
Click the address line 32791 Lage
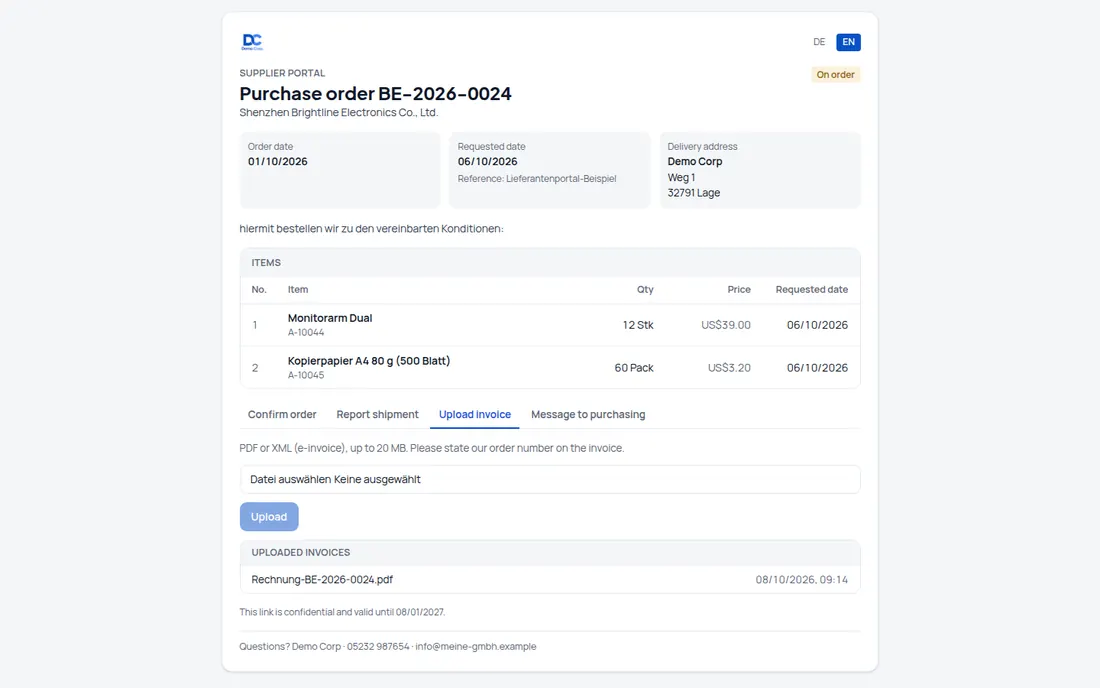694,193
